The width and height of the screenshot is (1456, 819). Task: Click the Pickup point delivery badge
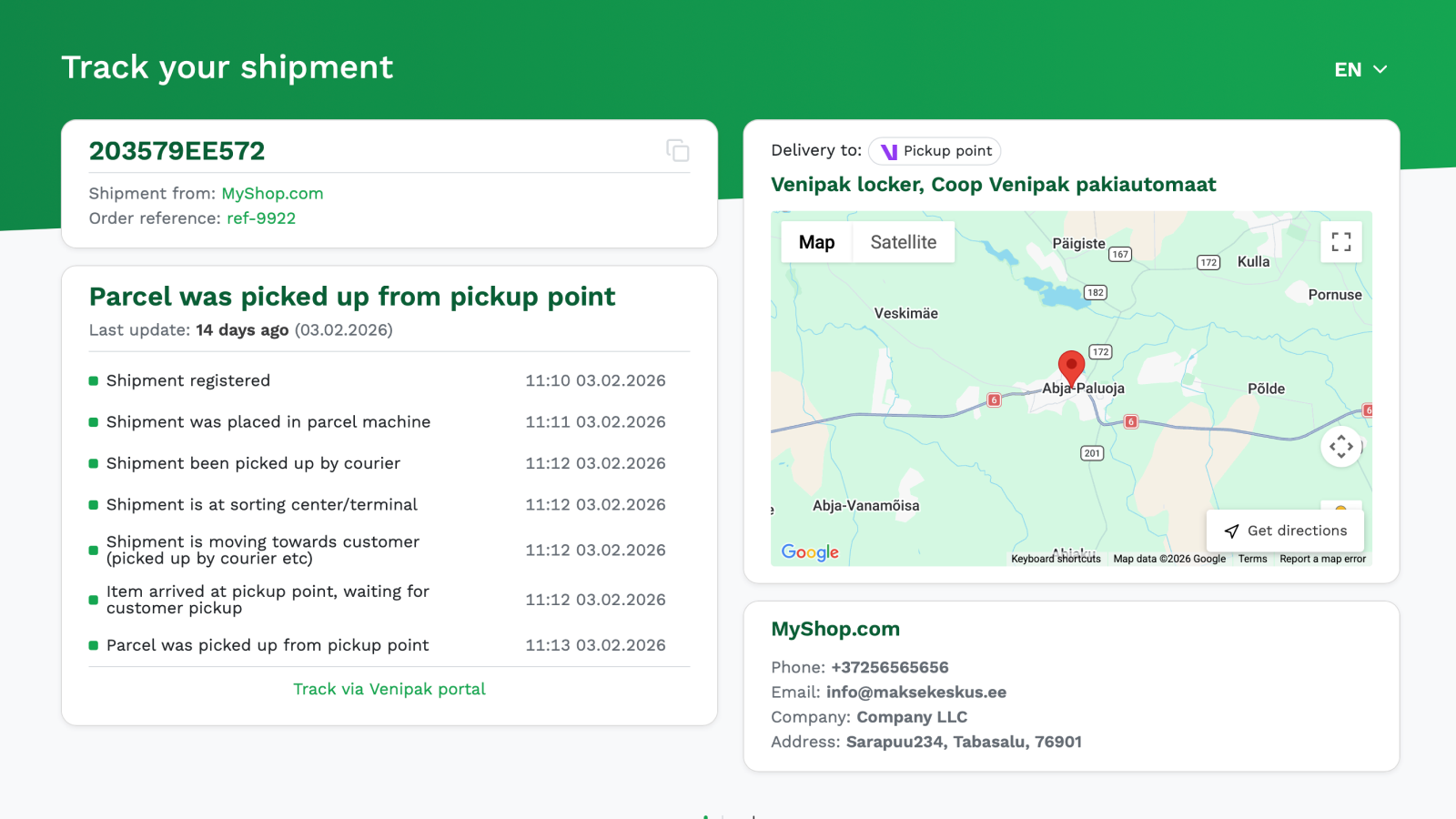pyautogui.click(x=935, y=151)
